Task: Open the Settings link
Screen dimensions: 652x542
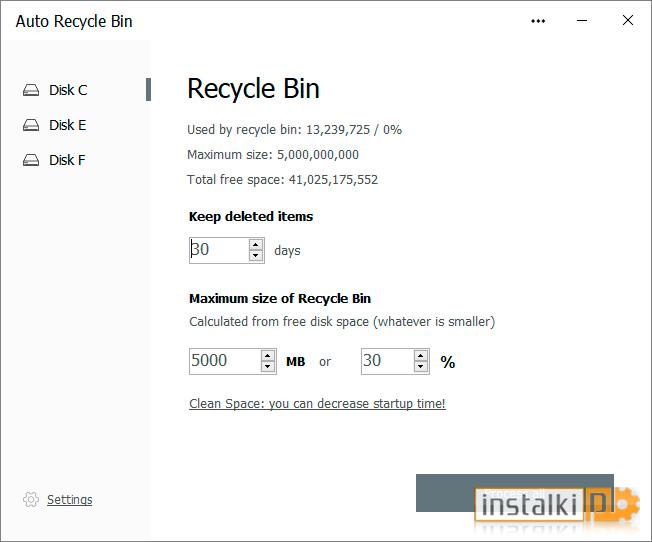Action: [x=69, y=499]
